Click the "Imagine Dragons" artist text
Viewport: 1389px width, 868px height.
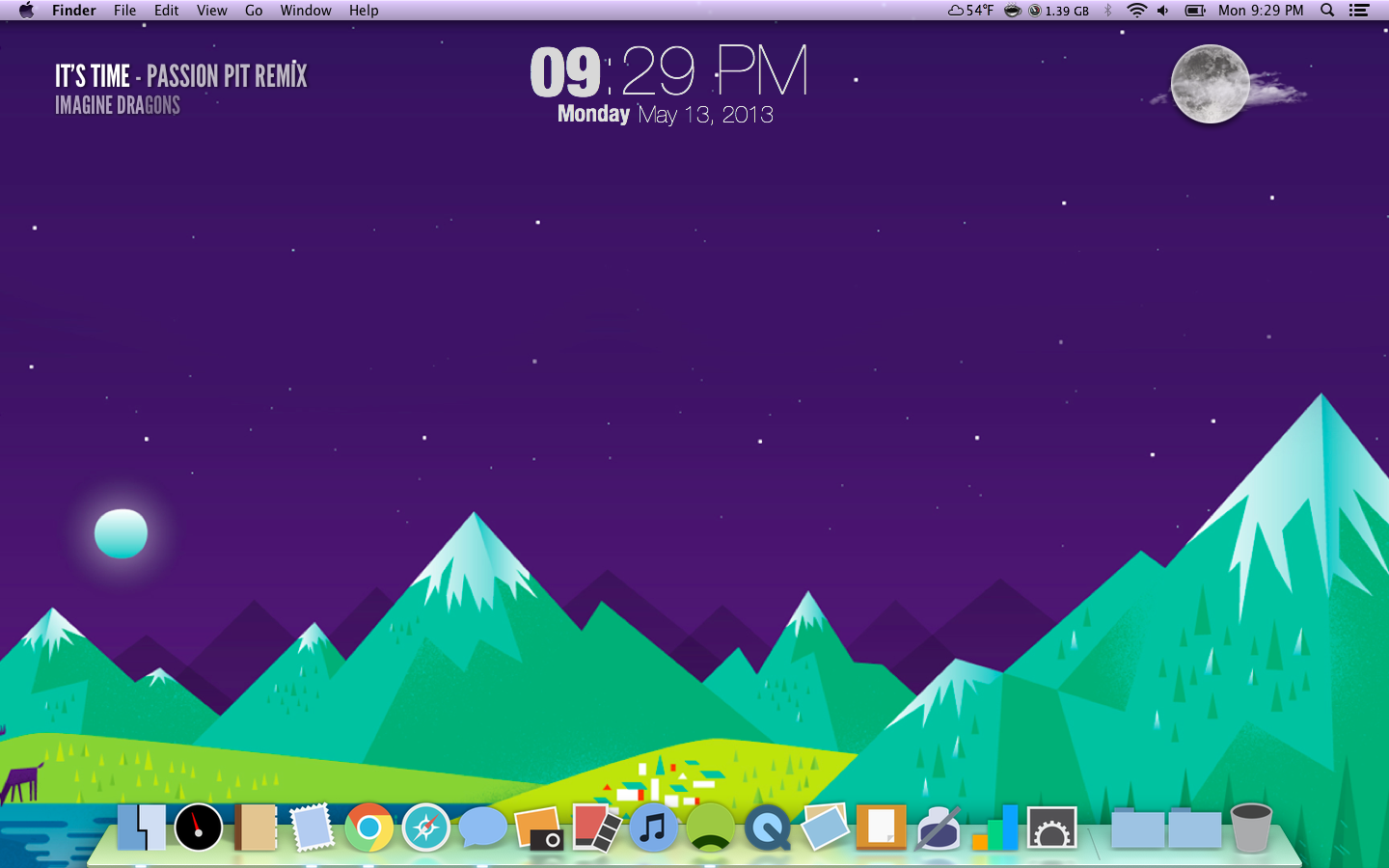coord(118,105)
